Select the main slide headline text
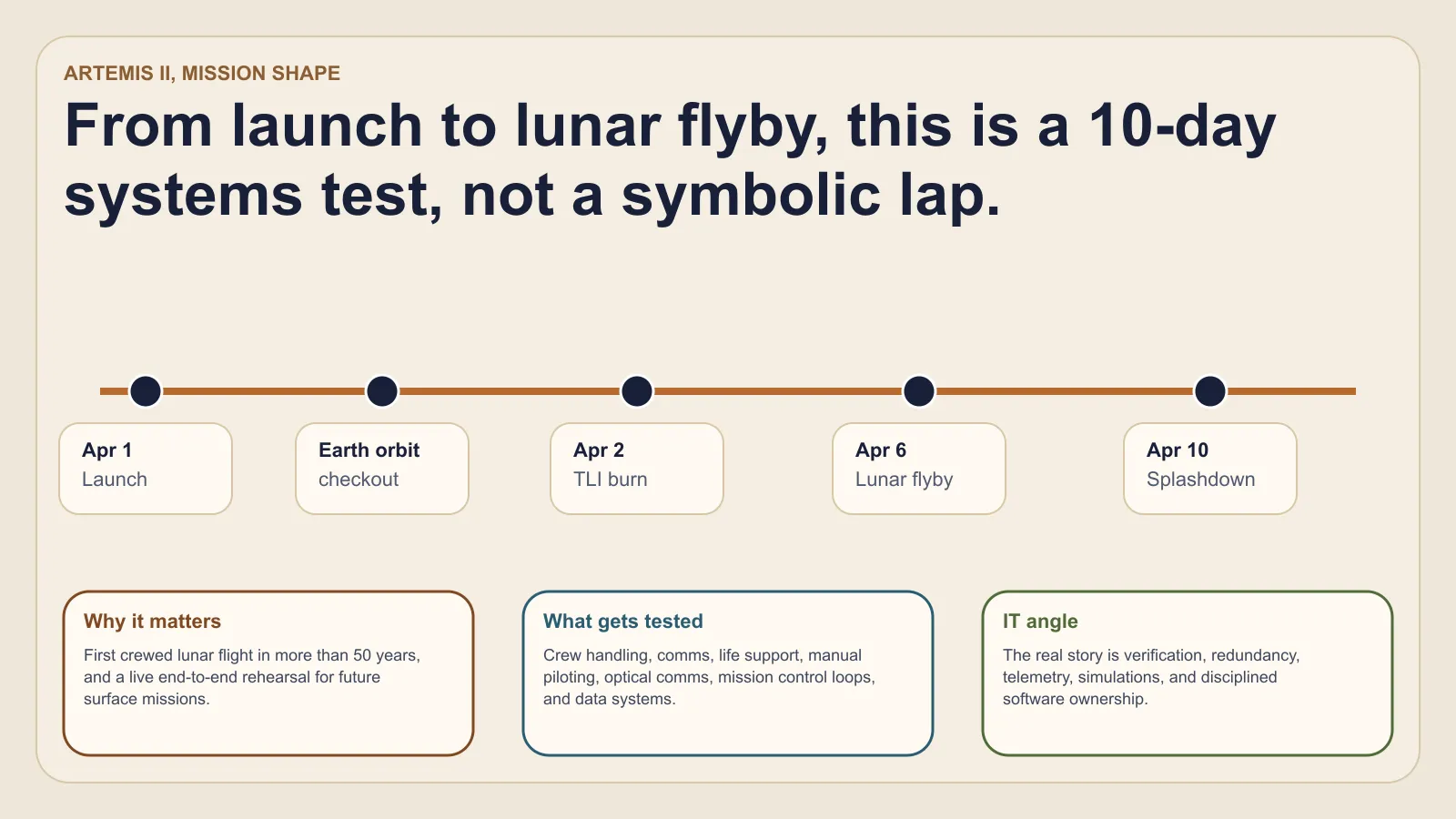Viewport: 1456px width, 819px height. 670,160
